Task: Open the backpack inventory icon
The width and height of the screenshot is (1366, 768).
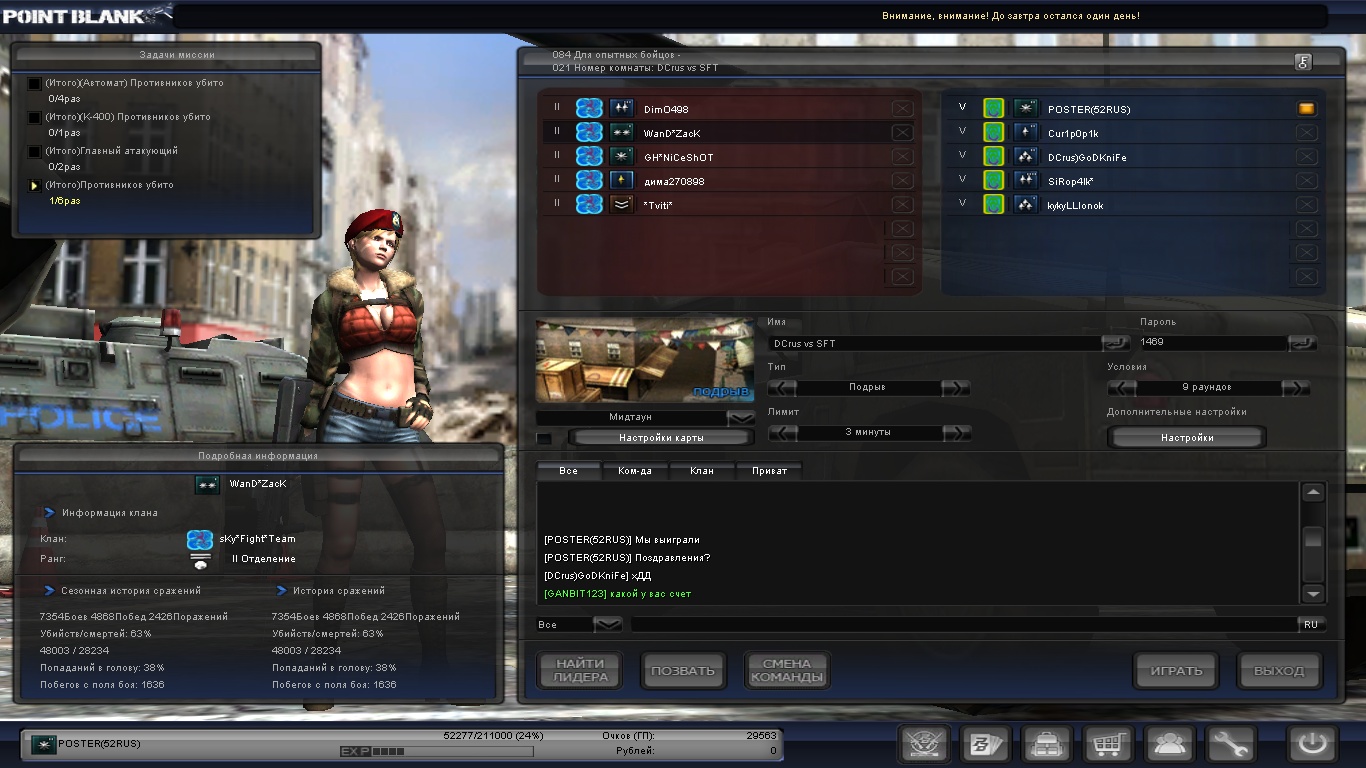Action: pyautogui.click(x=1047, y=745)
